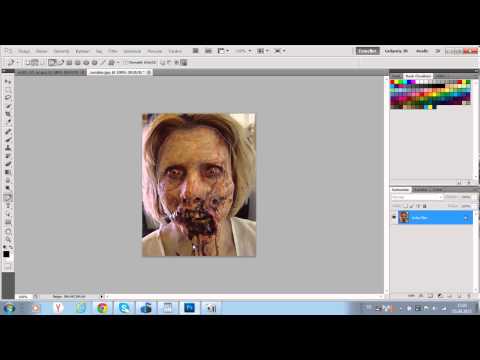
Task: Open the Help menu
Action: pyautogui.click(x=175, y=51)
